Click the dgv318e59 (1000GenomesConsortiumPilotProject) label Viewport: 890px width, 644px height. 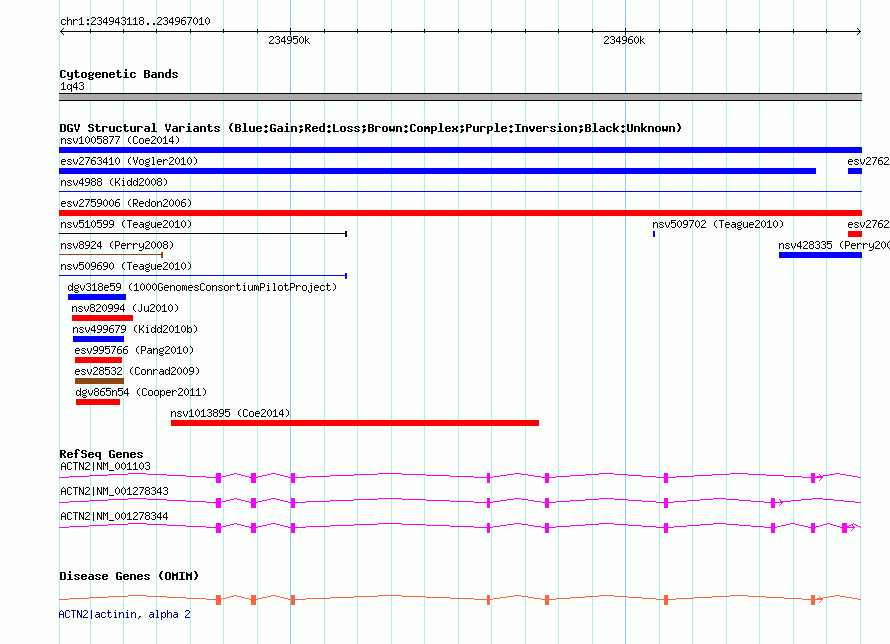(202, 287)
